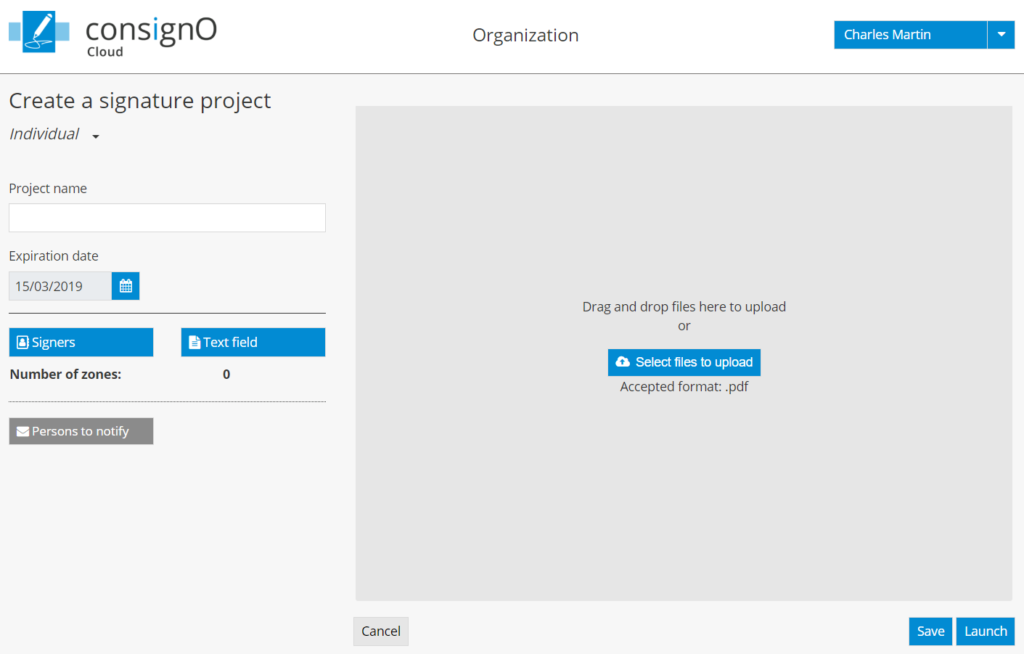1024x654 pixels.
Task: Cancel the project creation
Action: coord(380,631)
